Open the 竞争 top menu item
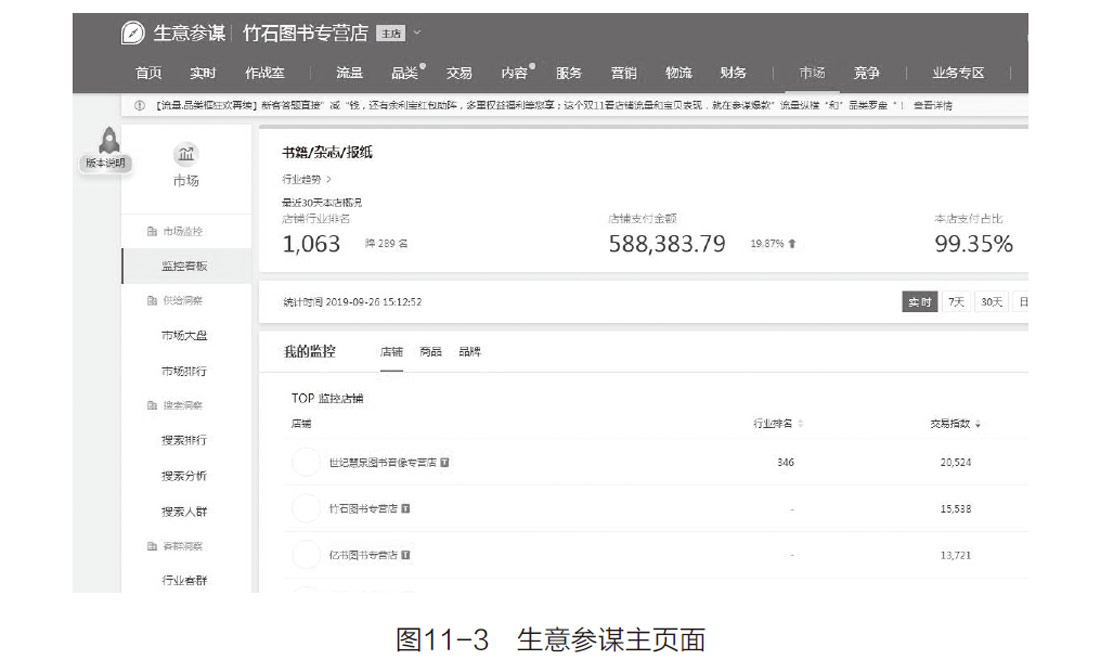 click(x=866, y=73)
